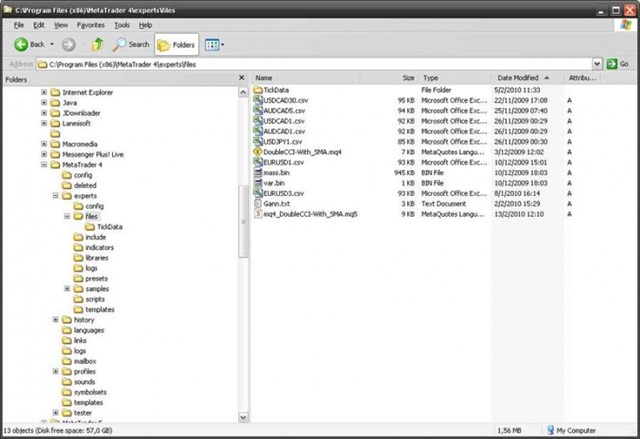Click folder tree scrollbar down arrow

point(243,417)
